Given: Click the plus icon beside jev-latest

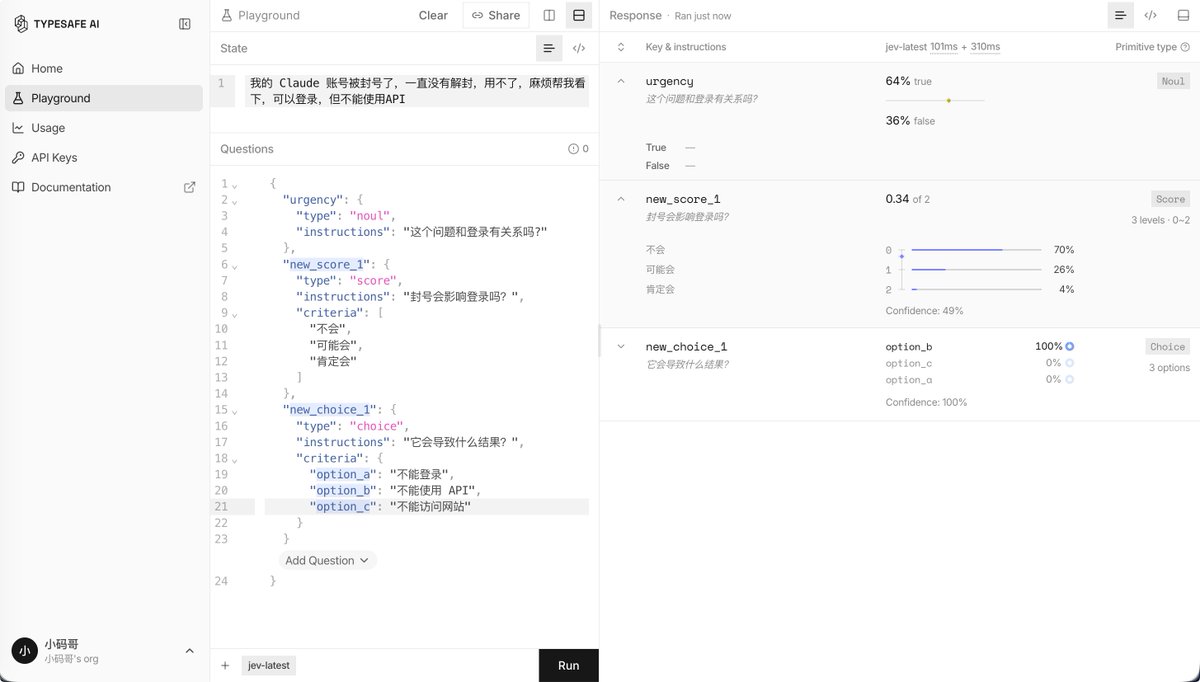Looking at the screenshot, I should pos(225,665).
